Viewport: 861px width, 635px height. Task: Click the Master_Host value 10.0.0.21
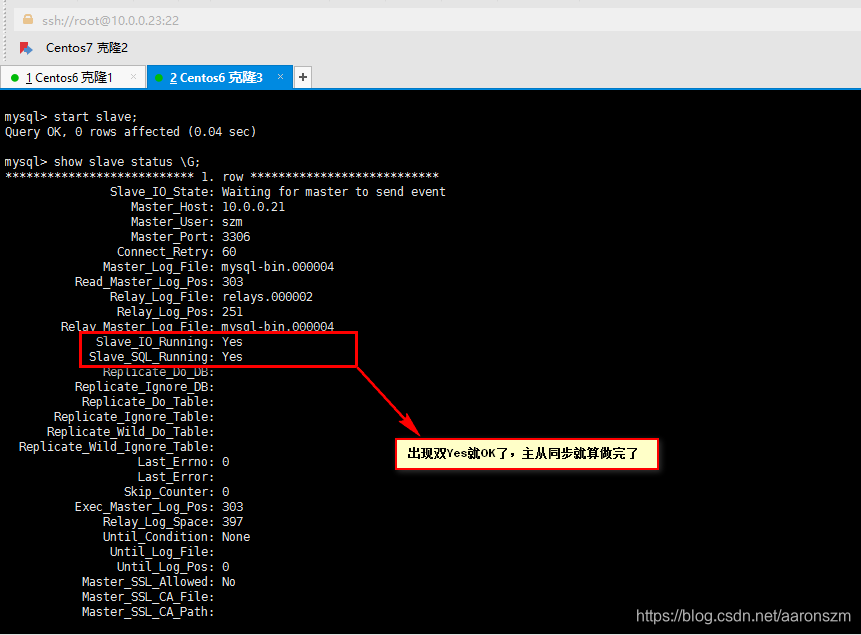coord(253,207)
